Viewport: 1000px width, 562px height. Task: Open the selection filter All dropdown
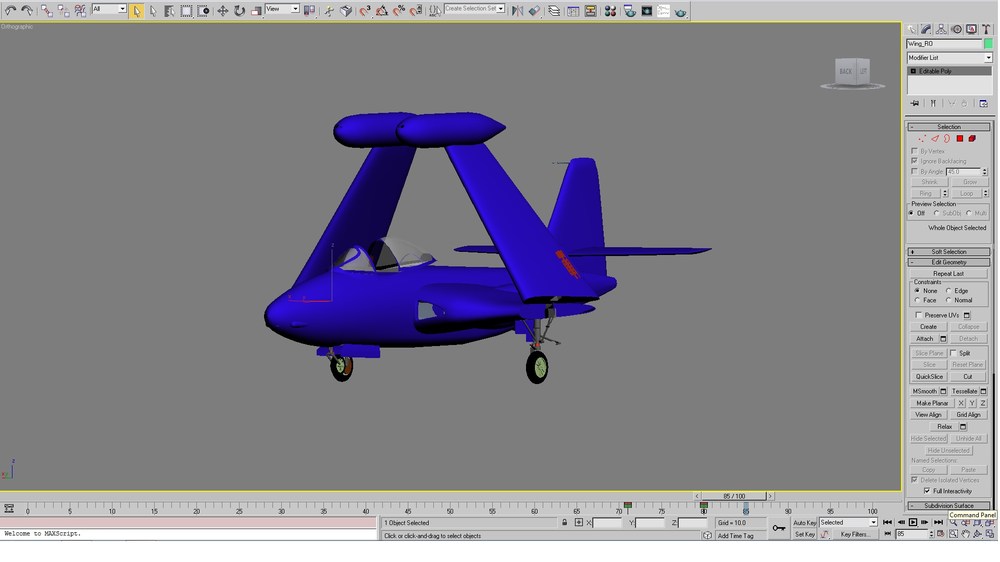[x=109, y=9]
